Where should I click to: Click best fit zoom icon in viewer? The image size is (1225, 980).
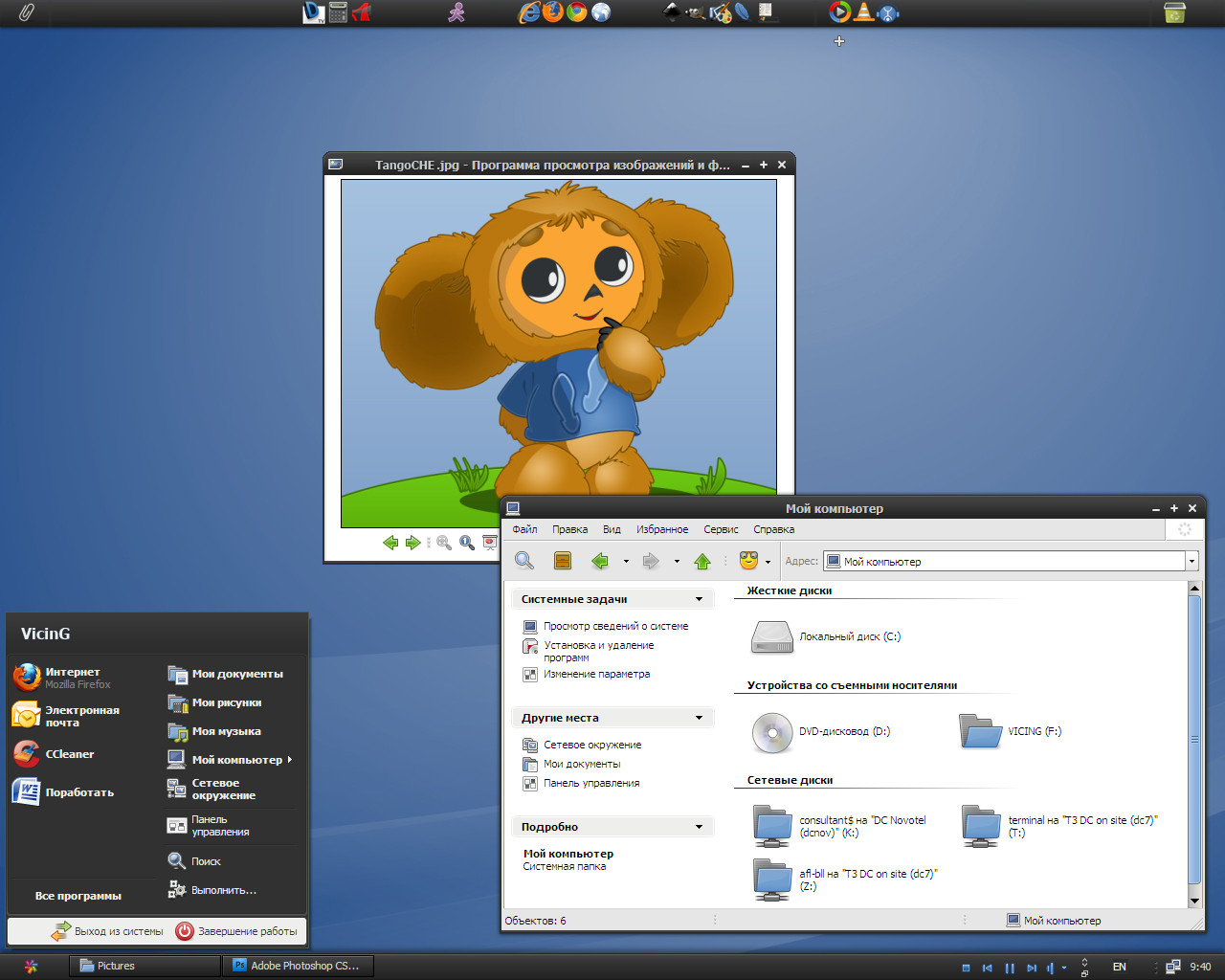(x=444, y=543)
